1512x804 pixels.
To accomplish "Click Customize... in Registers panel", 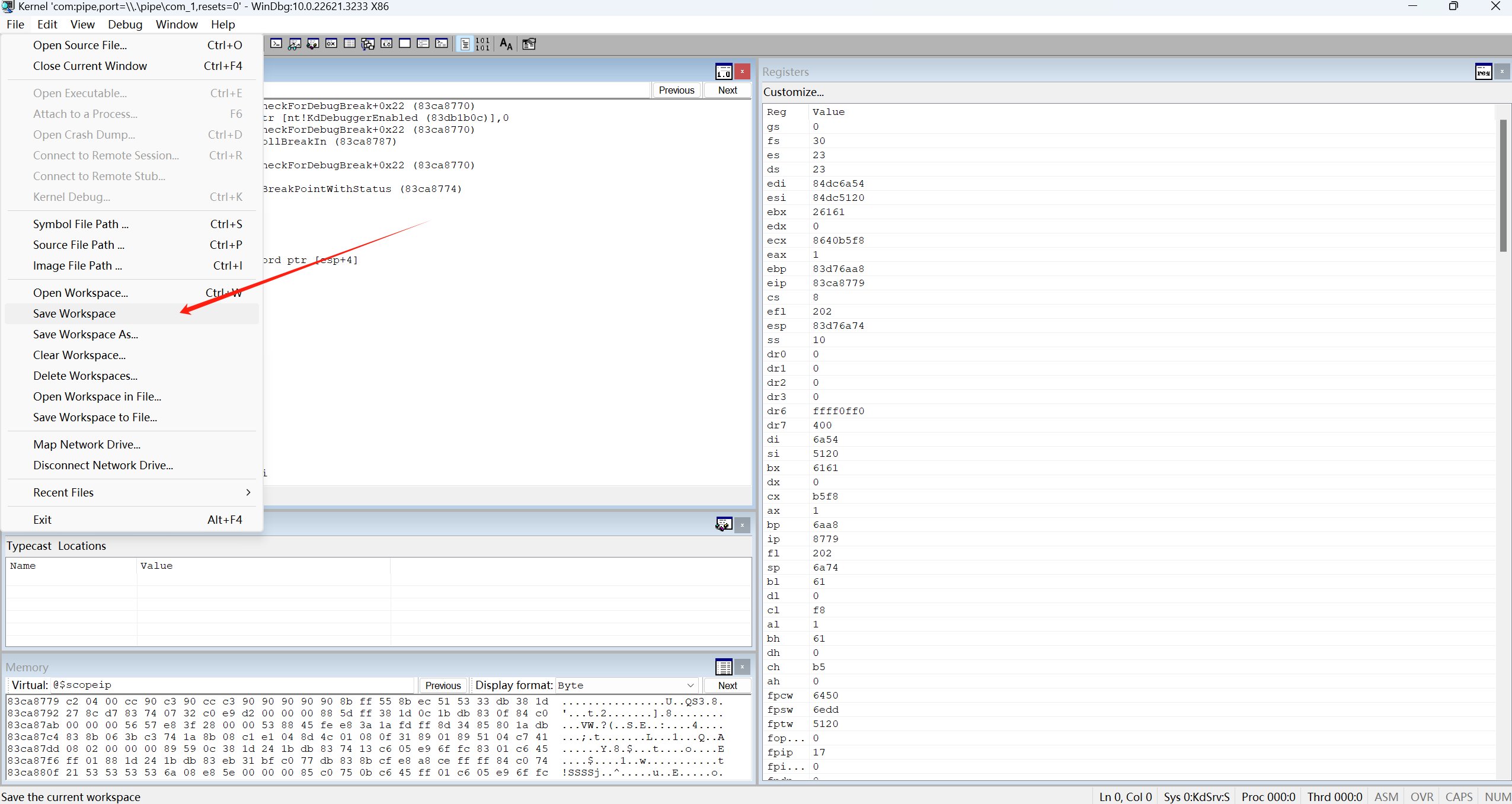I will [793, 92].
